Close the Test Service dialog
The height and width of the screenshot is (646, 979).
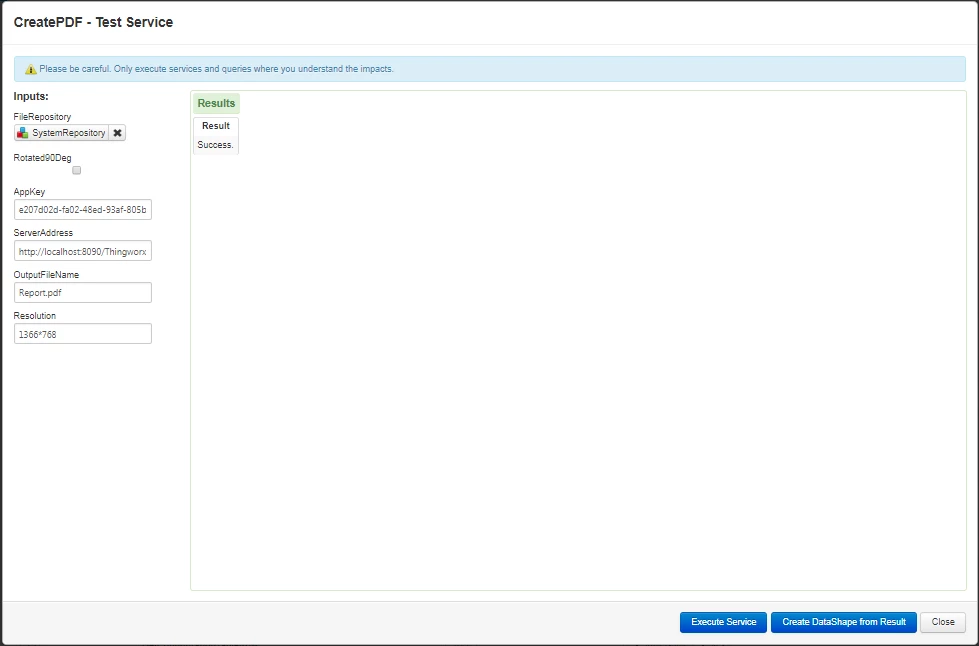tap(943, 622)
